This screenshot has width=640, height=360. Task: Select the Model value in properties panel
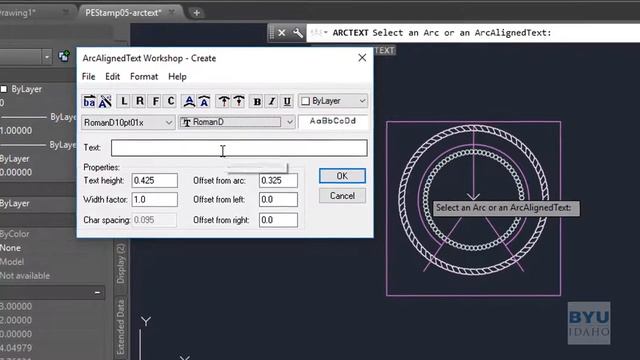pos(12,262)
